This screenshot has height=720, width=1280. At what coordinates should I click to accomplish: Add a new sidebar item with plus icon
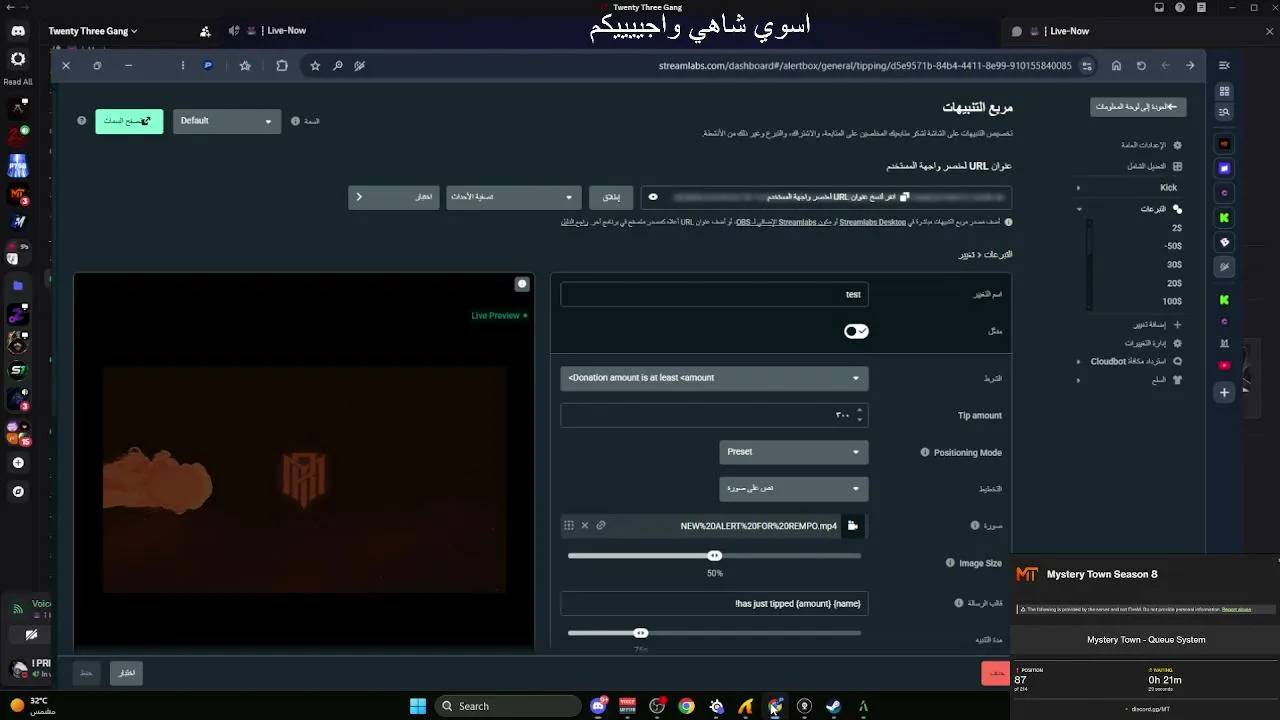tap(1224, 392)
